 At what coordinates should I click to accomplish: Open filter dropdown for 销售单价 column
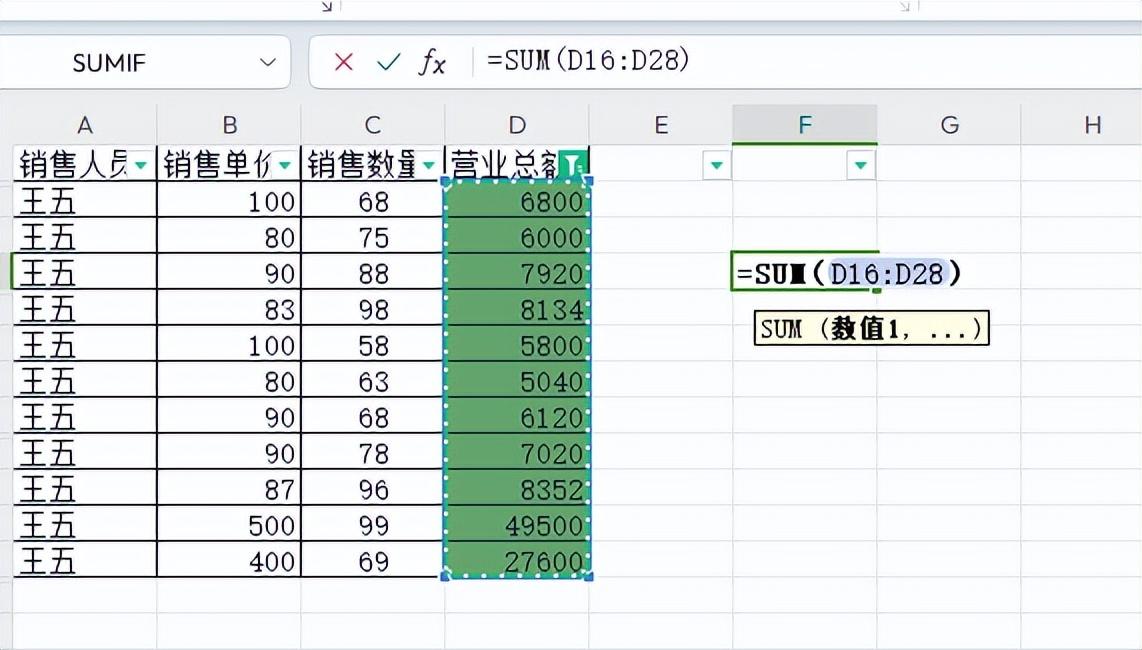click(286, 165)
